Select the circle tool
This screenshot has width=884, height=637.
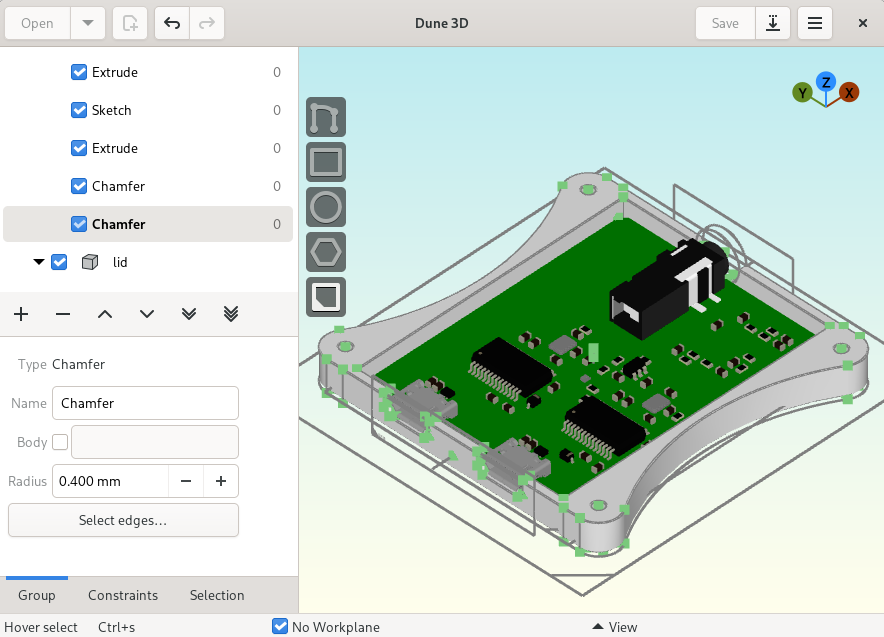tap(326, 207)
